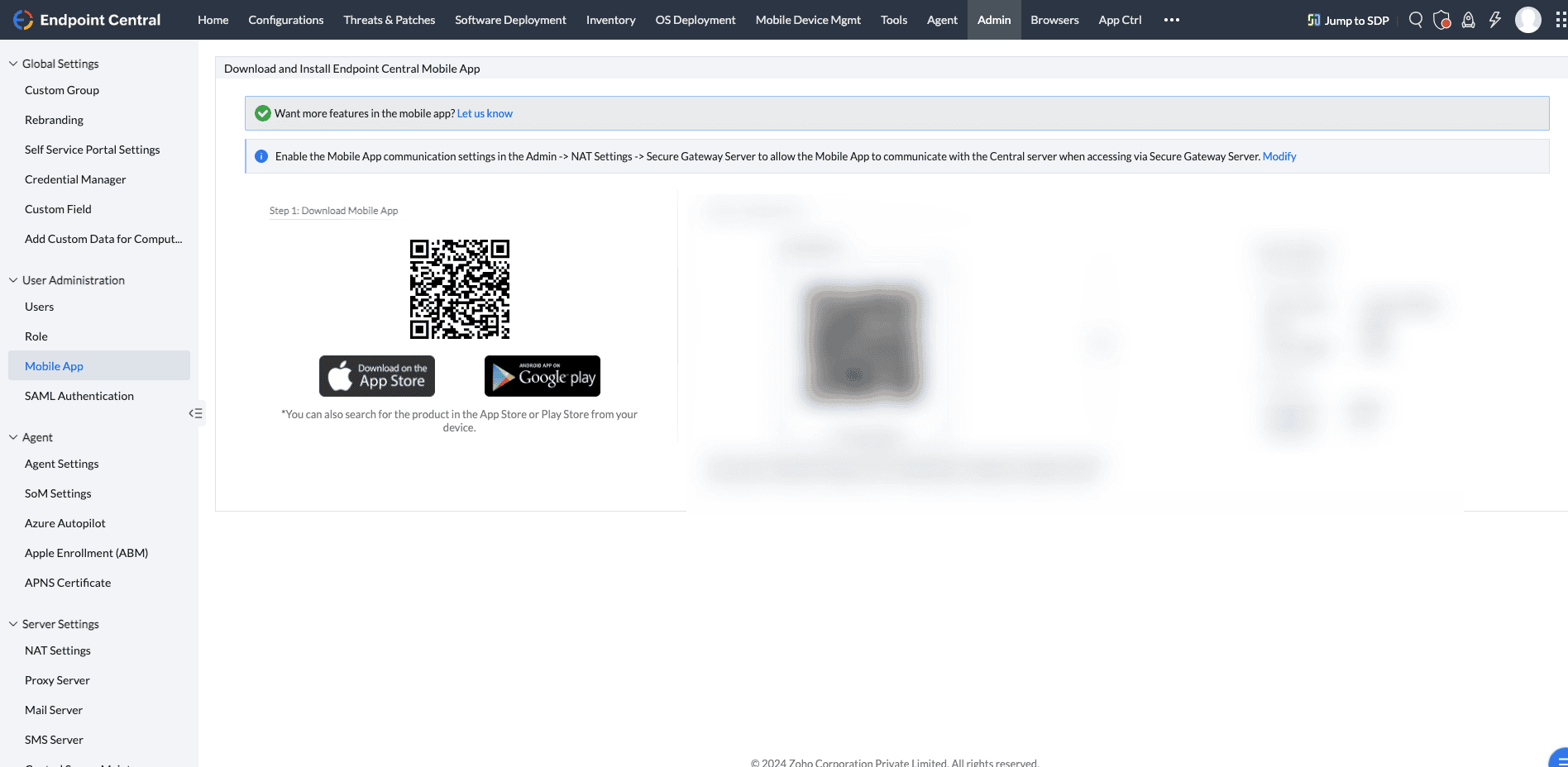
Task: Switch to the Configurations tab
Action: 286,20
